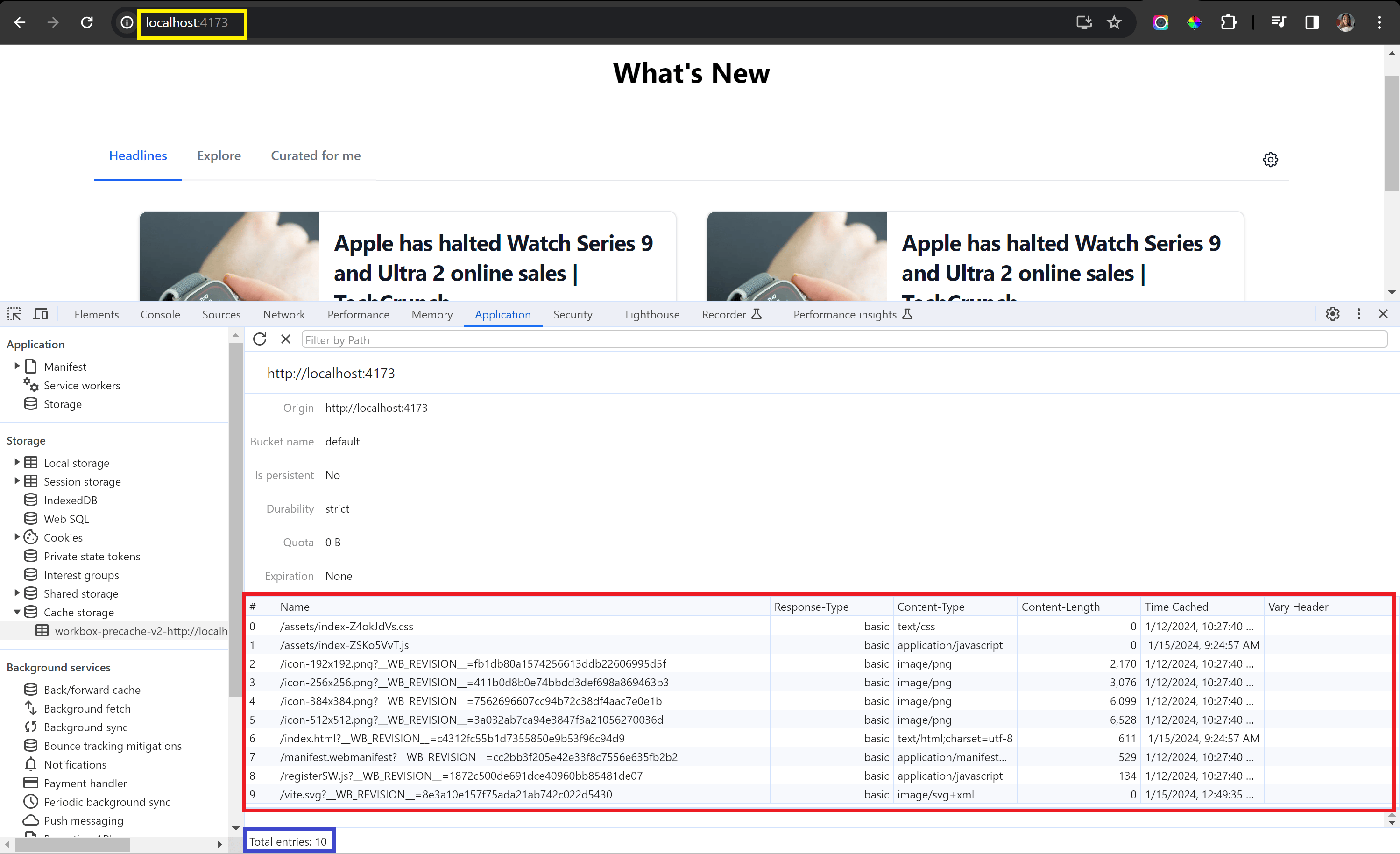Open the DevTools customize three-dot menu

1358,314
